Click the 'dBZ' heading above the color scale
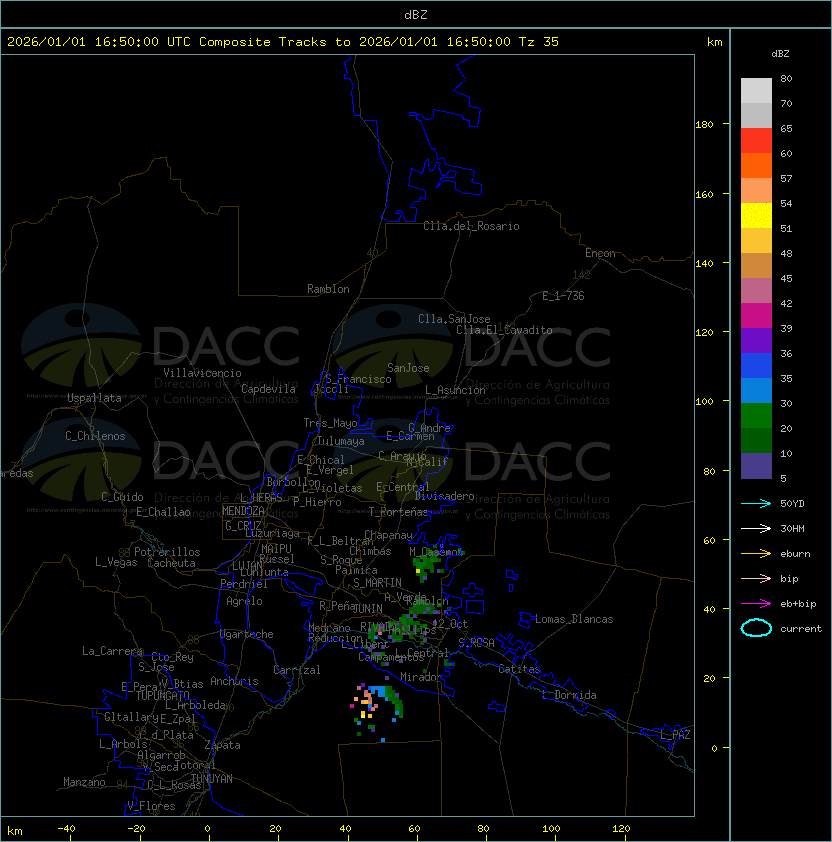Viewport: 832px width, 842px height. tap(780, 54)
